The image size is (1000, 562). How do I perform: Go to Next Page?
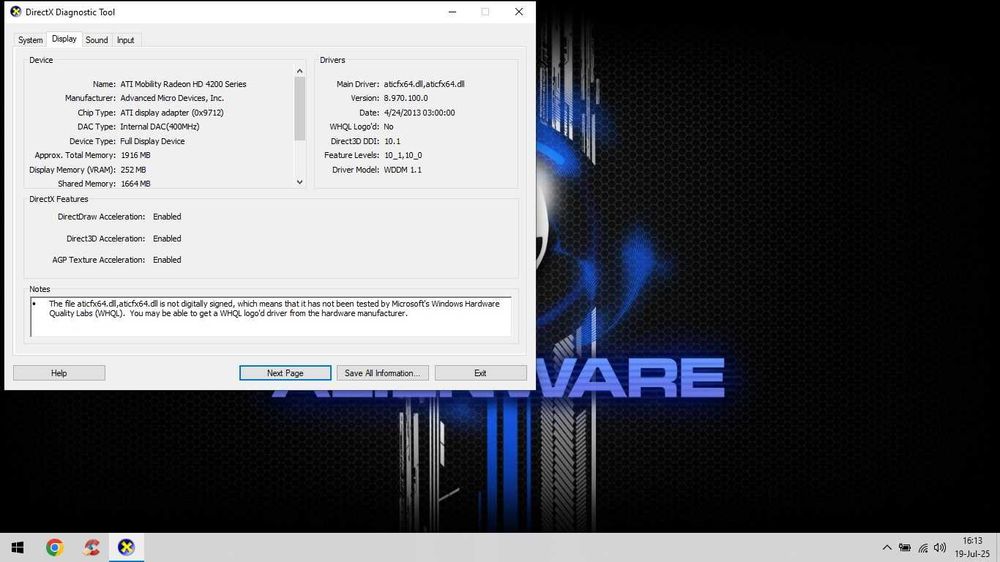point(285,373)
